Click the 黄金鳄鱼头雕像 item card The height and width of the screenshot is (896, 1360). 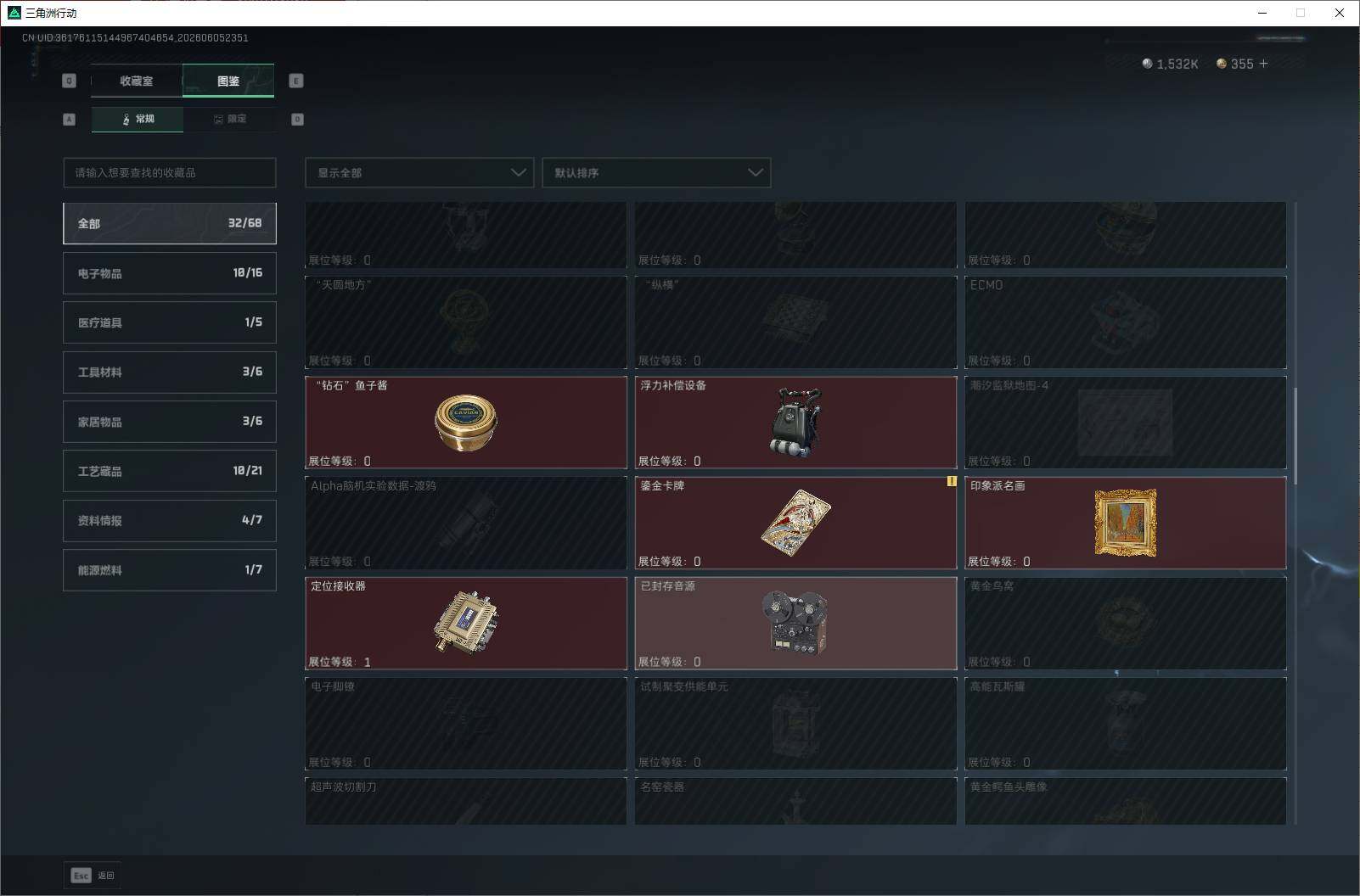(1126, 801)
